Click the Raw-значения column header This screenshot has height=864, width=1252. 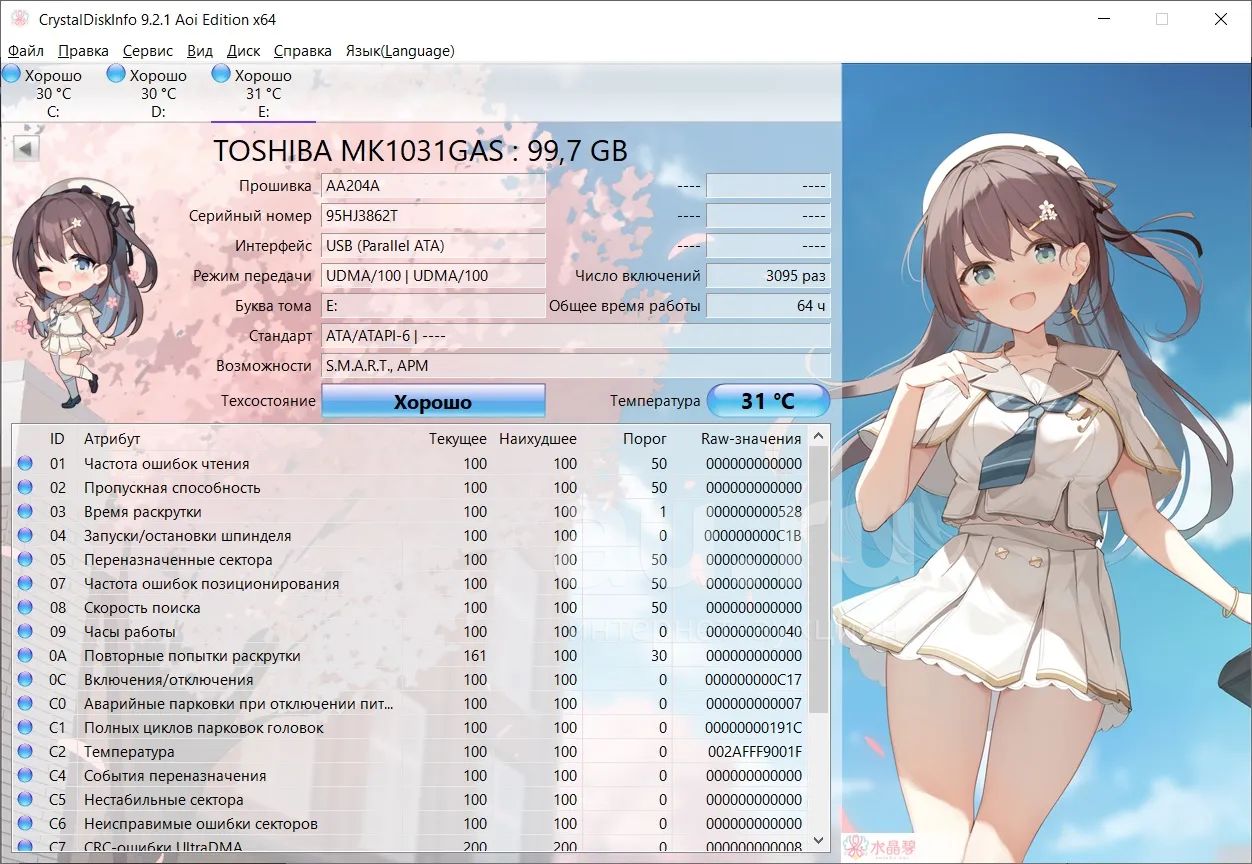click(x=751, y=438)
